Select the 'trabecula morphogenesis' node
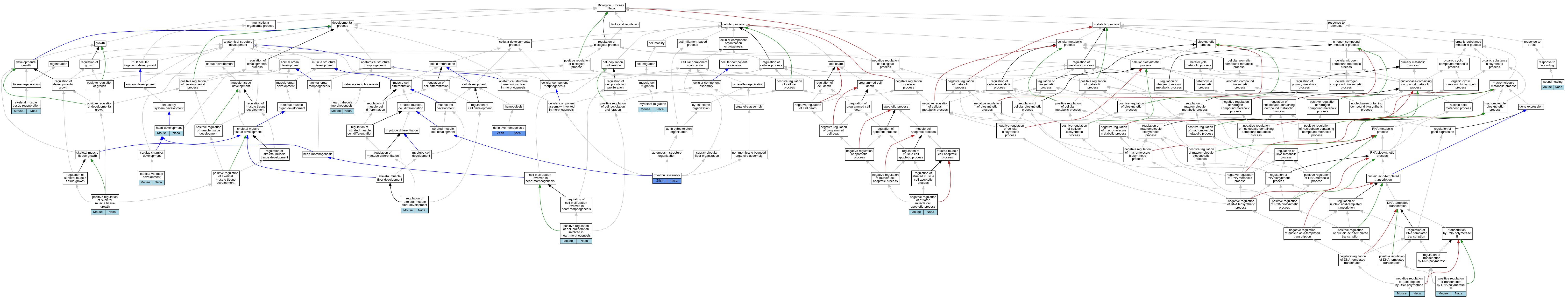This screenshot has width=1568, height=299. tap(360, 84)
